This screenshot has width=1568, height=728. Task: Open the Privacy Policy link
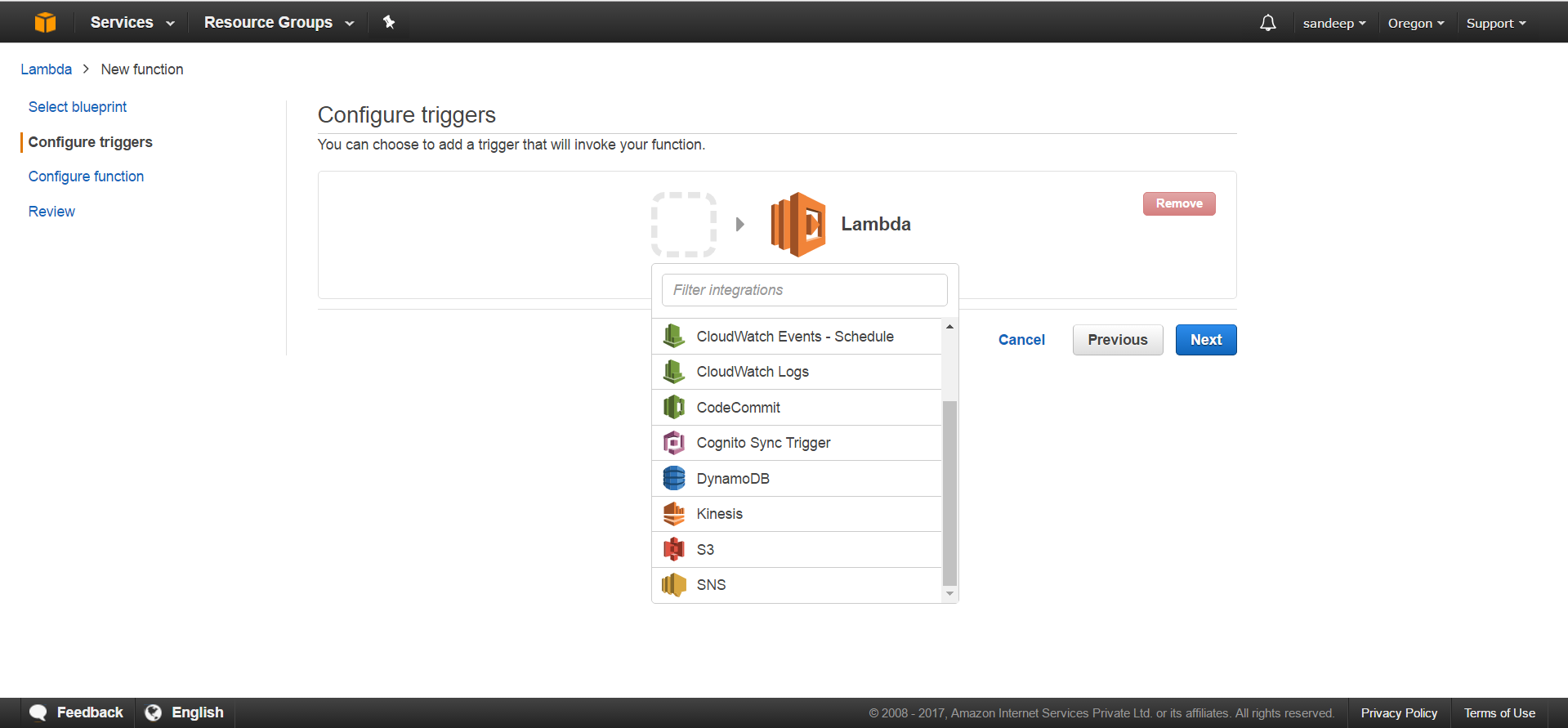(x=1399, y=713)
